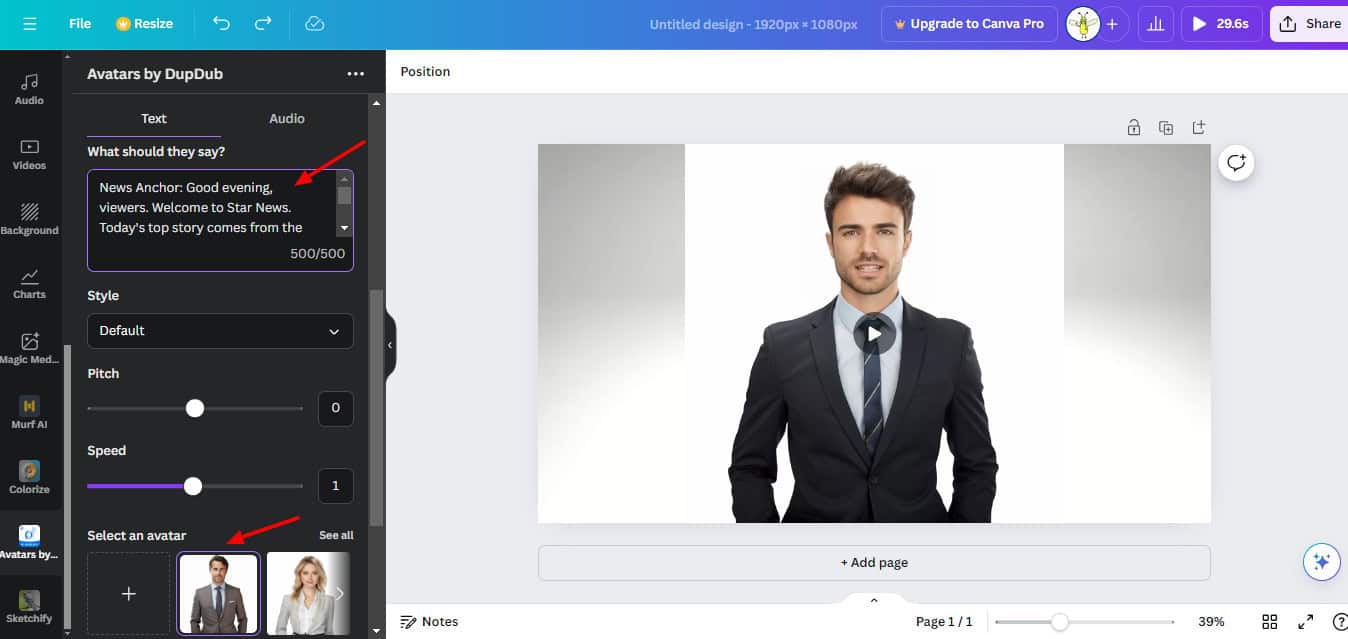Open the File menu
1348x639 pixels.
click(80, 23)
